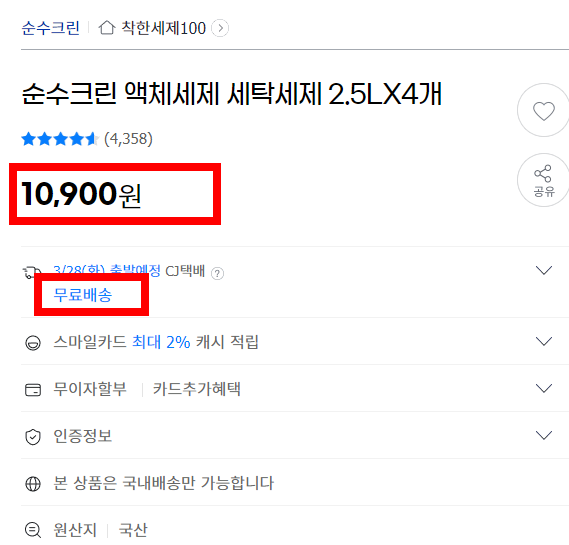This screenshot has width=569, height=545.
Task: Expand the 인증정보 section chevron
Action: [x=544, y=435]
